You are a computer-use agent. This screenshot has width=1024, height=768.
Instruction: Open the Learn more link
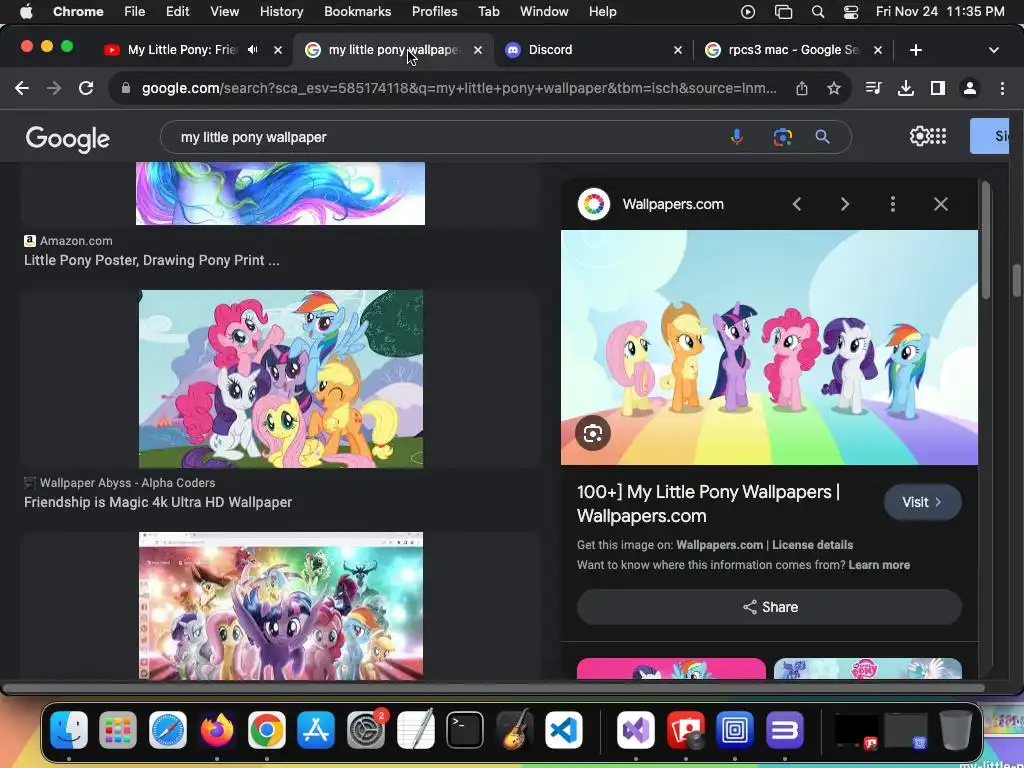click(879, 565)
